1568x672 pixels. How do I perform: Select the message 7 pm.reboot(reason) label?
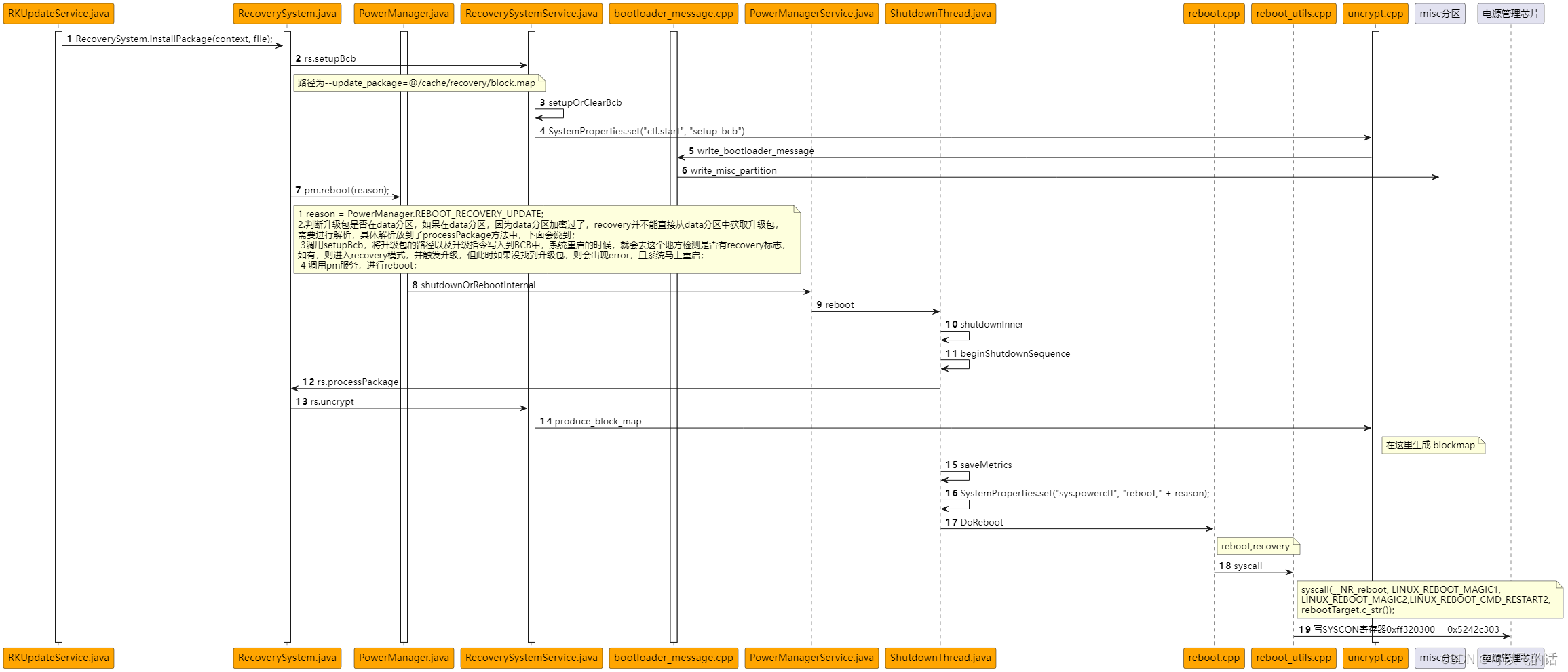click(343, 190)
